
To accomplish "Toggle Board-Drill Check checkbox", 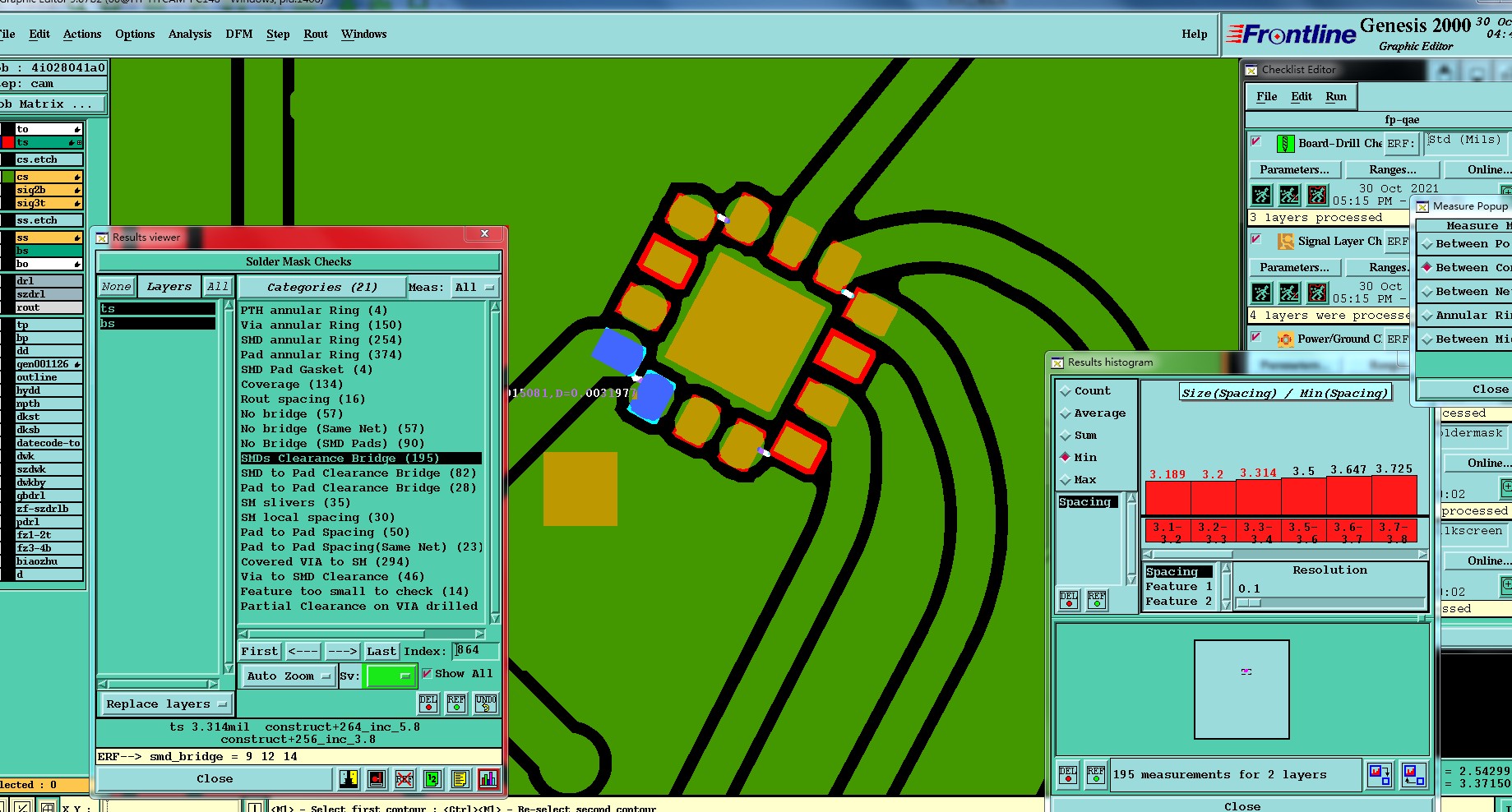I will coord(1256,141).
